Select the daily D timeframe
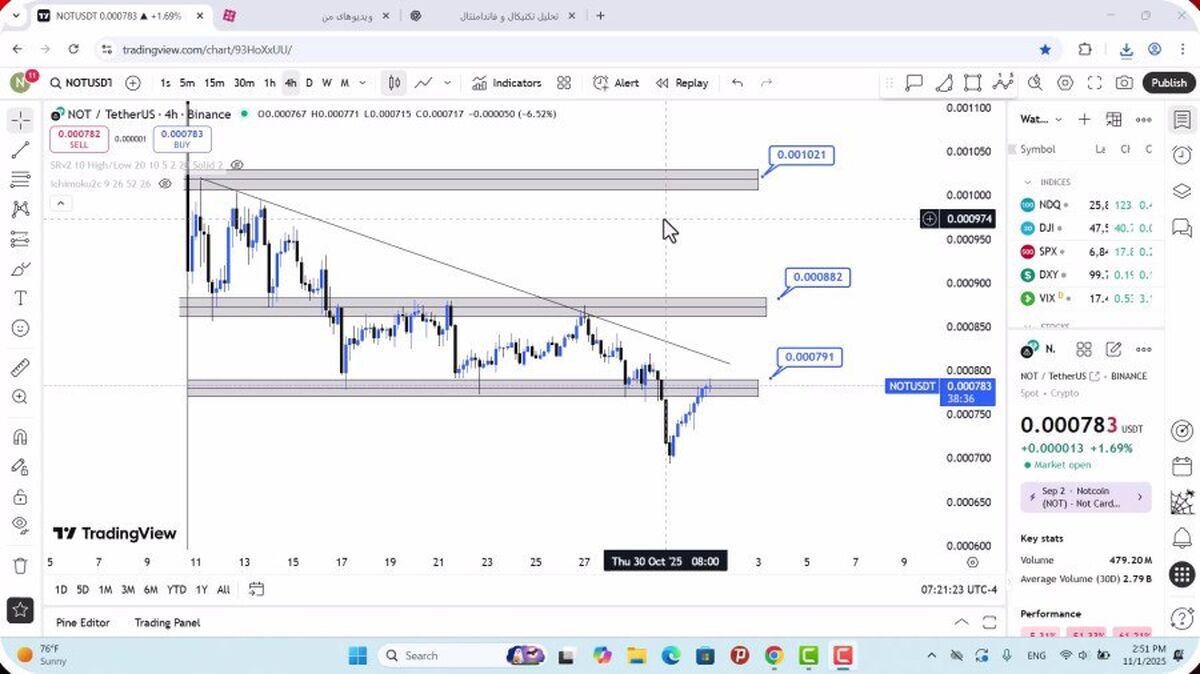The height and width of the screenshot is (674, 1200). pyautogui.click(x=309, y=83)
